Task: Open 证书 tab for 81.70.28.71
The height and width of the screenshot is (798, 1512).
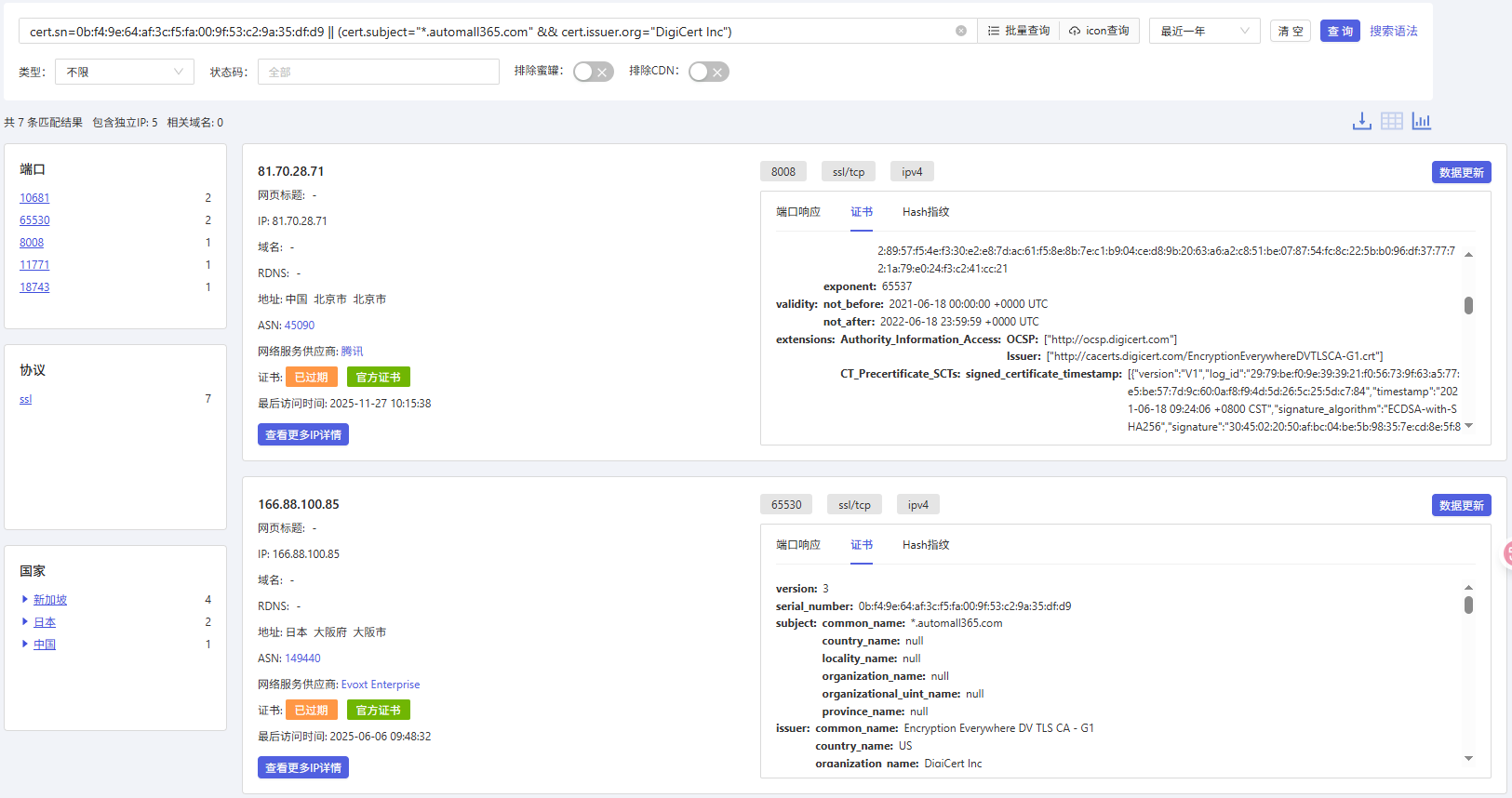Action: 862,212
